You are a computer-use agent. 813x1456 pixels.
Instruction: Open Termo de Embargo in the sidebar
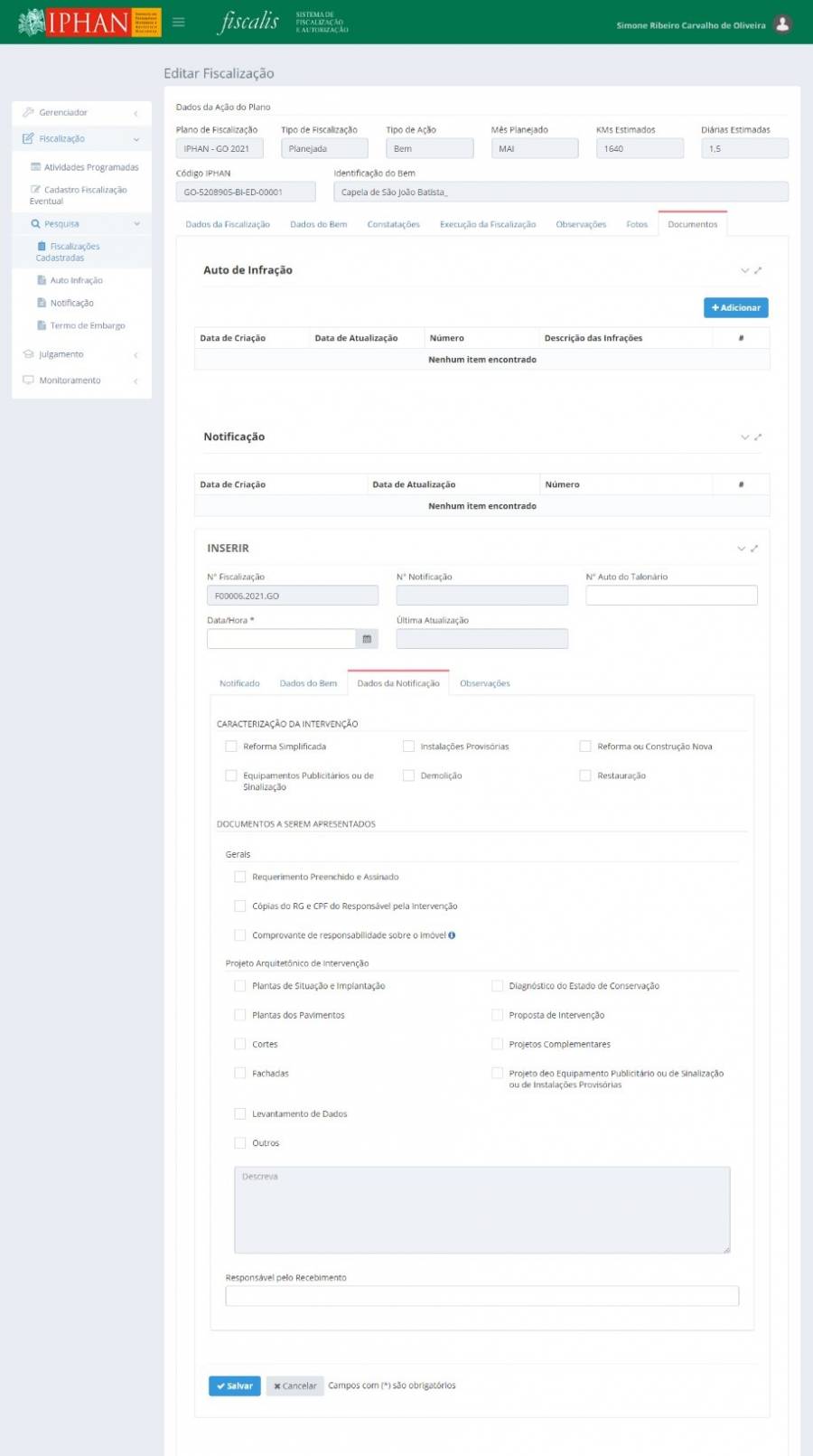(x=87, y=325)
